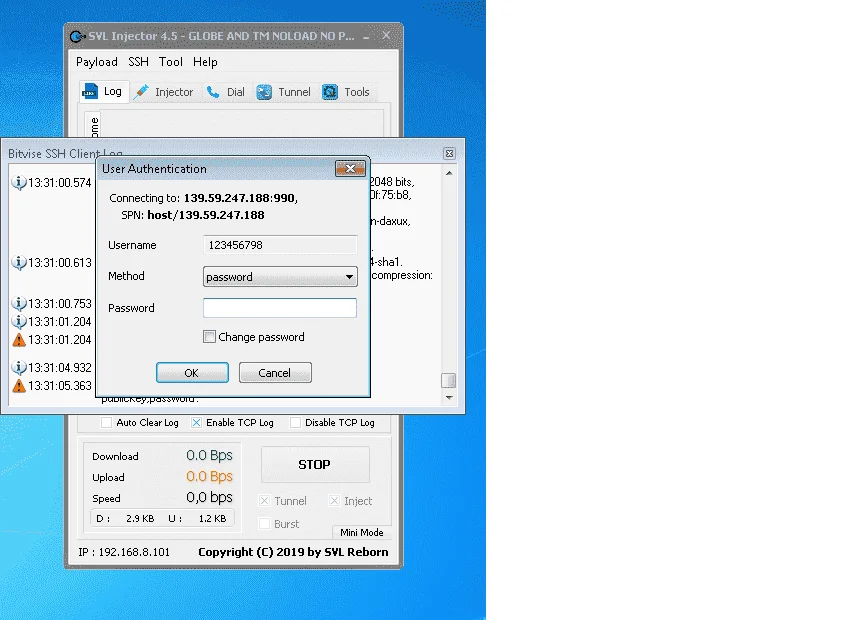Close the Bitvise SSH Client Log panel
This screenshot has height=620, width=864.
pos(450,154)
